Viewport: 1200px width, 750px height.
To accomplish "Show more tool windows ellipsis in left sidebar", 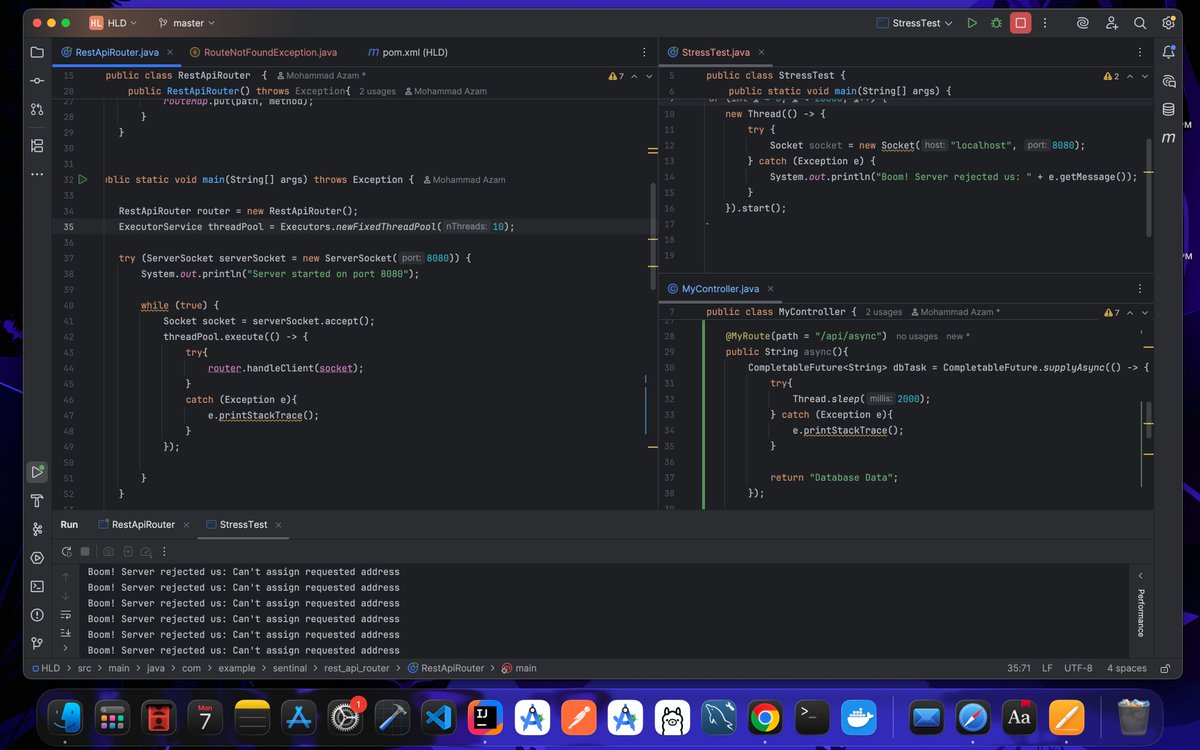I will click(x=37, y=174).
